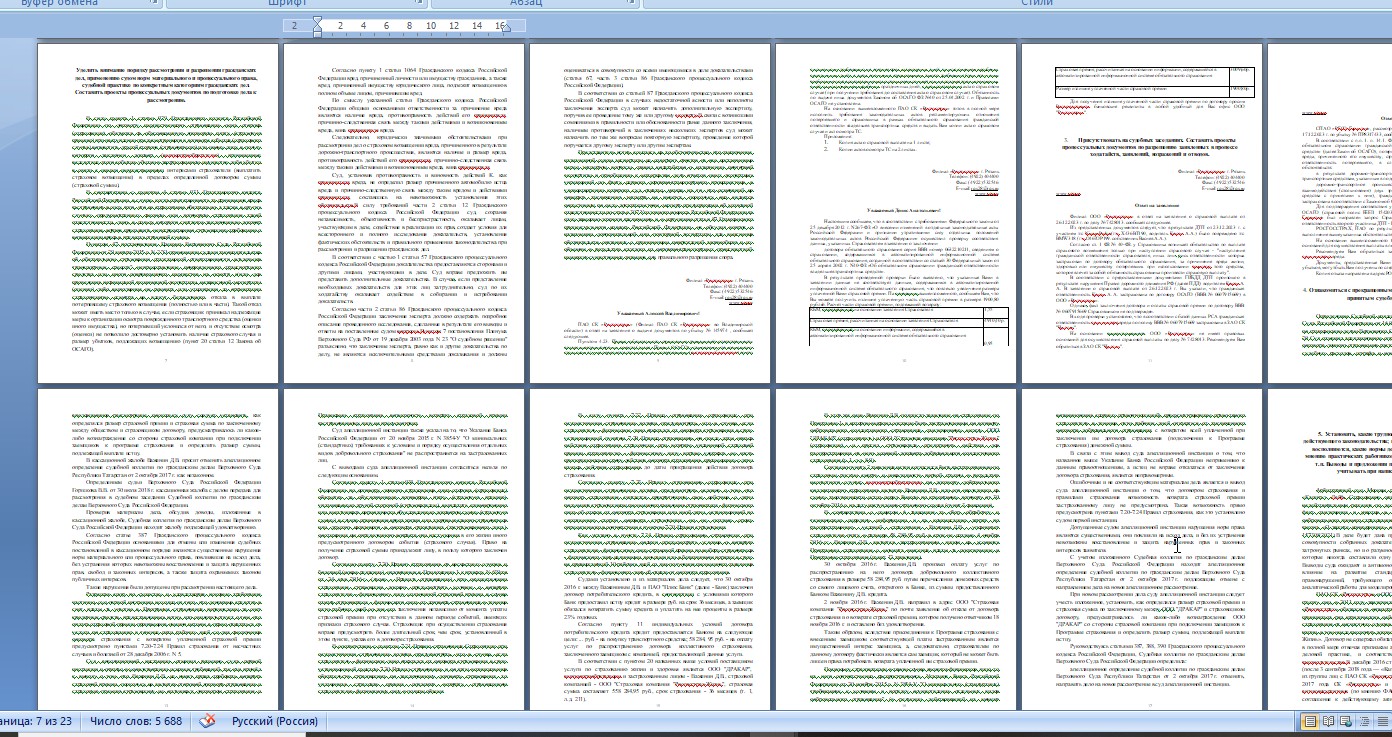1392x737 pixels.
Task: Click the page containing the two-column table
Action: pos(893,213)
